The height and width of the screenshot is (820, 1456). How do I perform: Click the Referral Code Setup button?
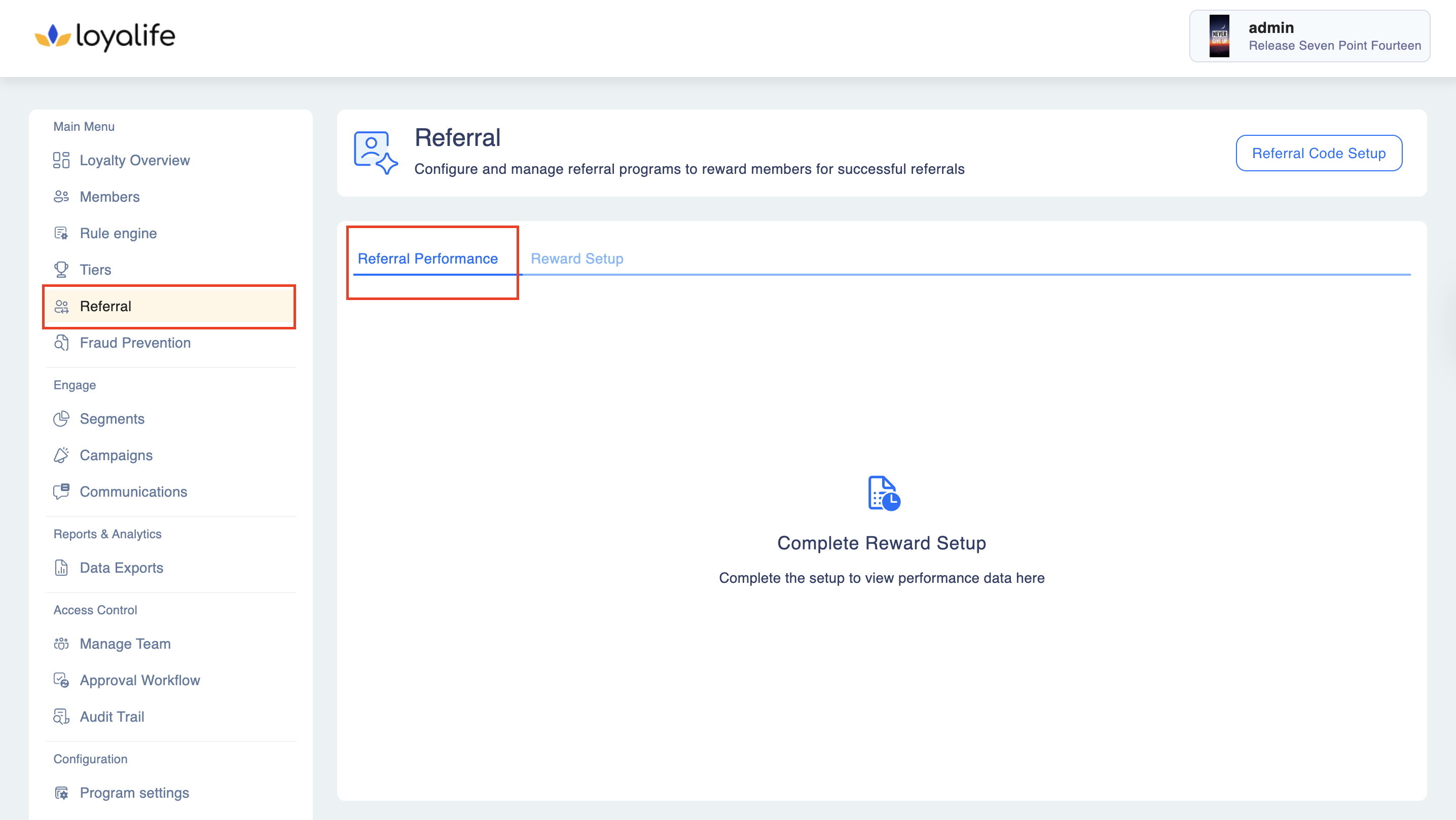point(1318,153)
